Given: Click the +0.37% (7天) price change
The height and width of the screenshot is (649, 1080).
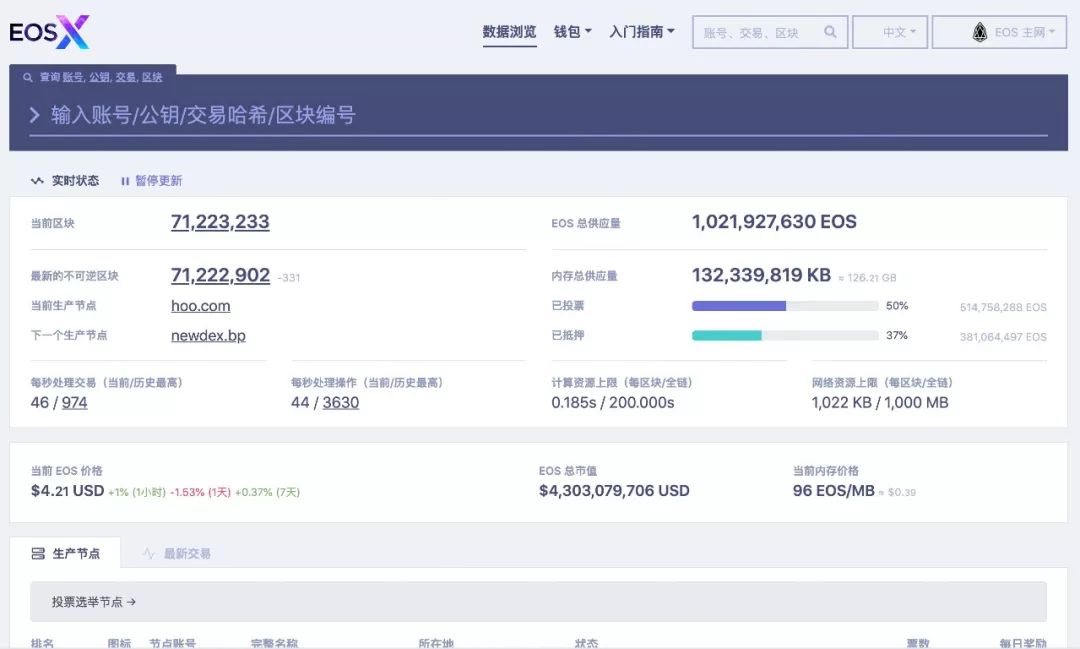Looking at the screenshot, I should tap(267, 492).
